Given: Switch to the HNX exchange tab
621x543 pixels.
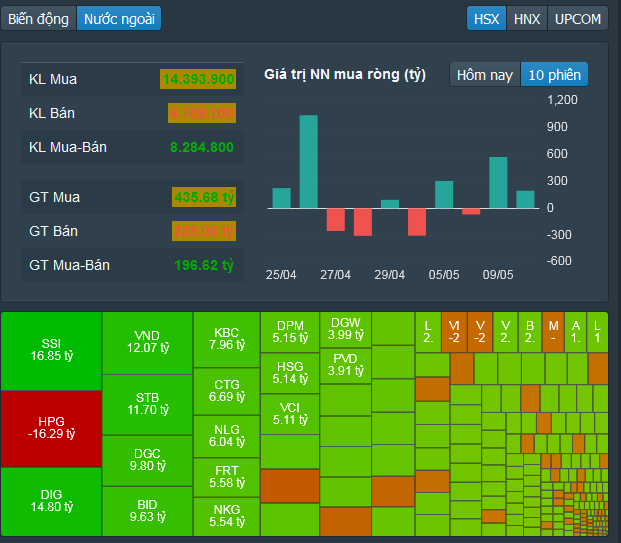Looking at the screenshot, I should pyautogui.click(x=527, y=19).
